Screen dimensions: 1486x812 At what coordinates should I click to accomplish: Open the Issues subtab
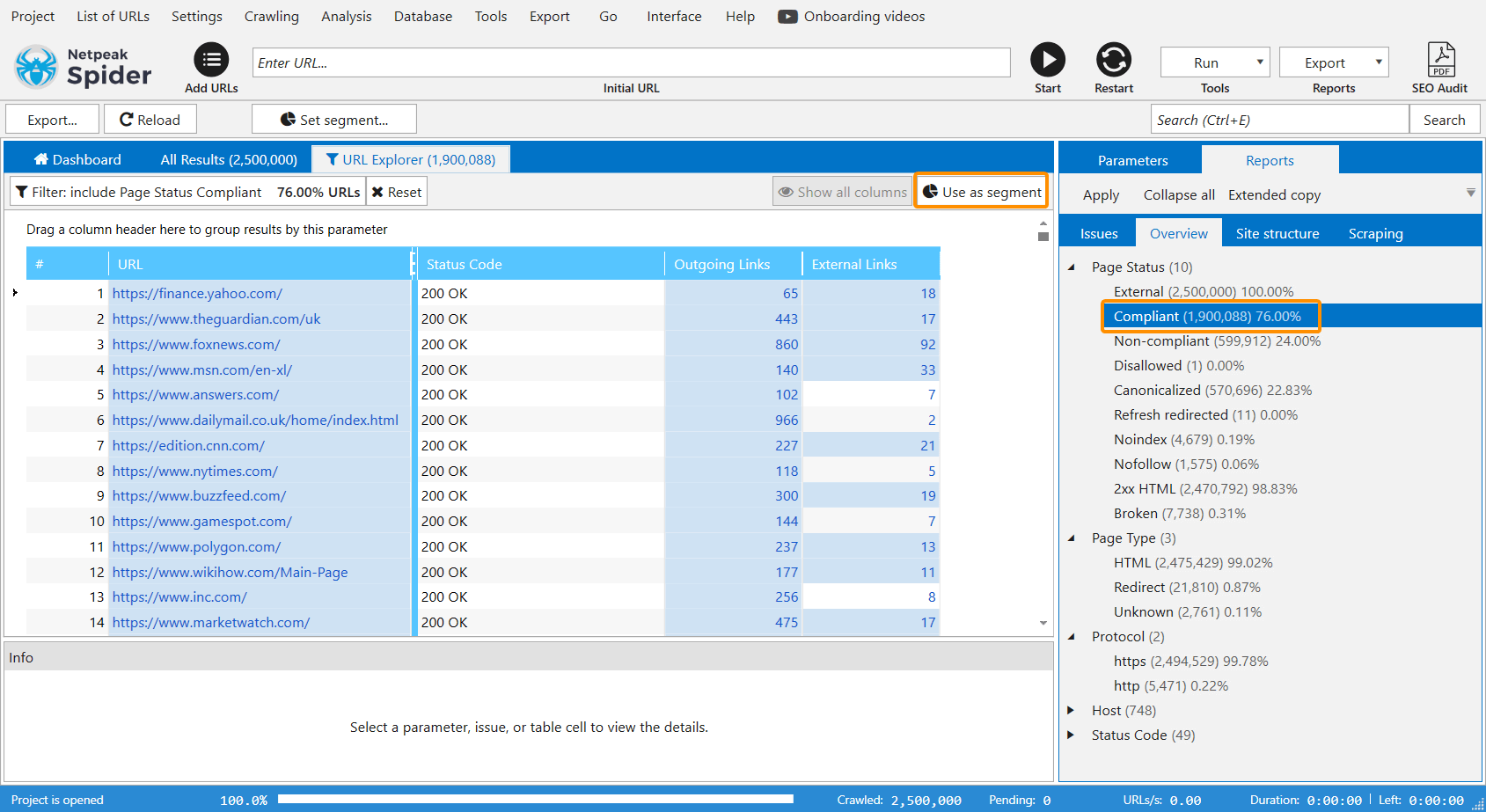pyautogui.click(x=1099, y=233)
